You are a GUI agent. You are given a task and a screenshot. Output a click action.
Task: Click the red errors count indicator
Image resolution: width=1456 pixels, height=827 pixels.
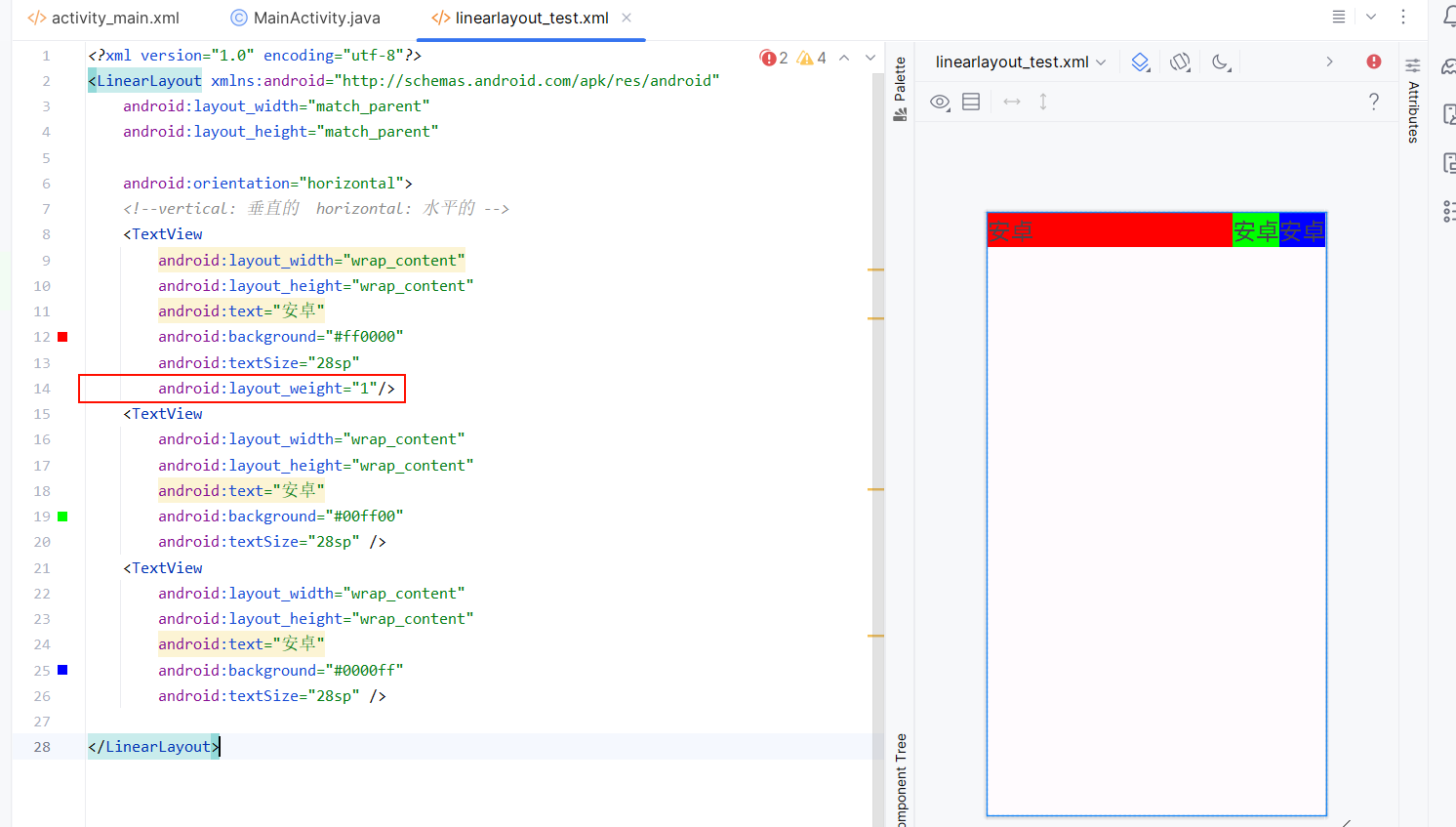point(774,58)
